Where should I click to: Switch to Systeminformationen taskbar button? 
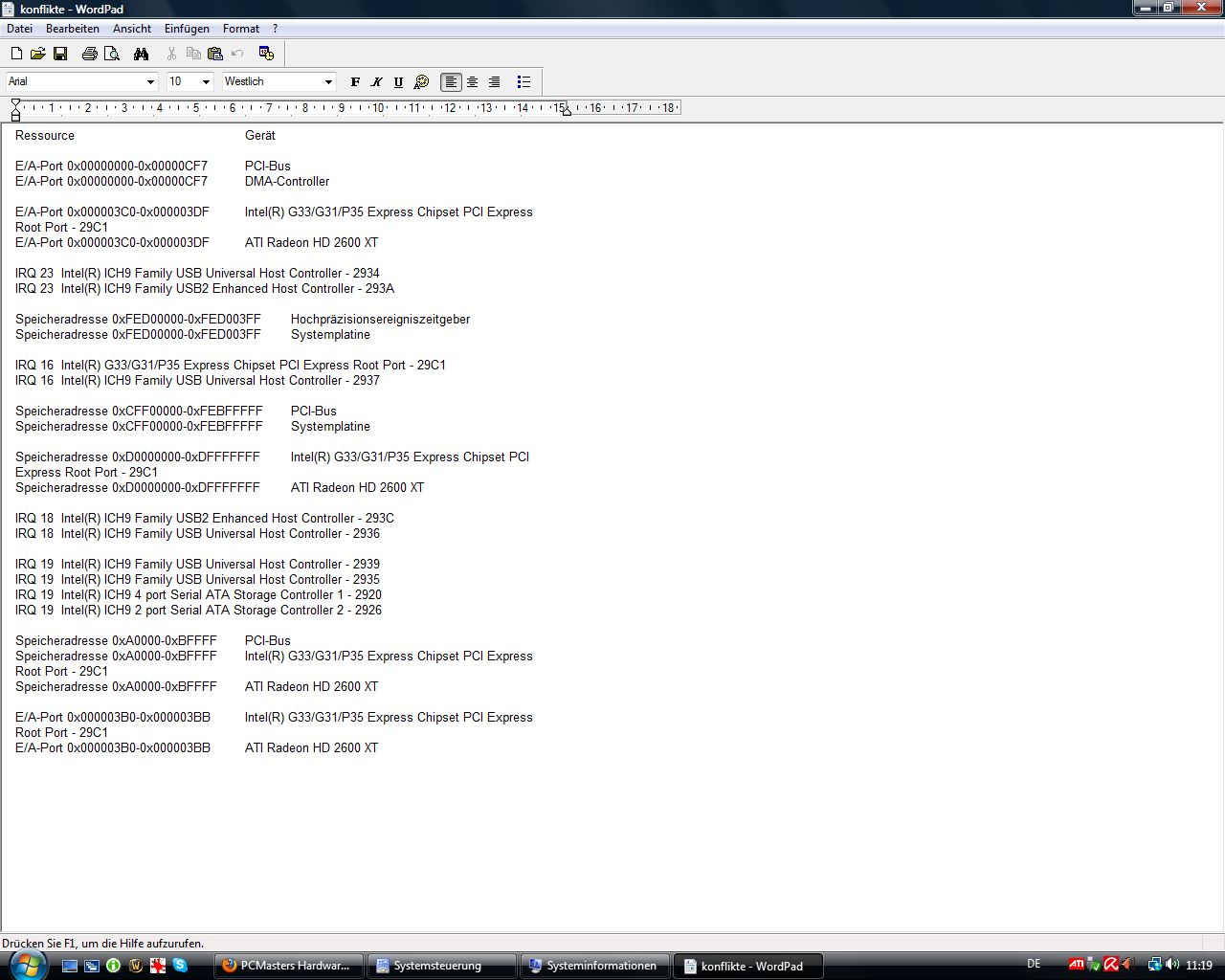(594, 966)
